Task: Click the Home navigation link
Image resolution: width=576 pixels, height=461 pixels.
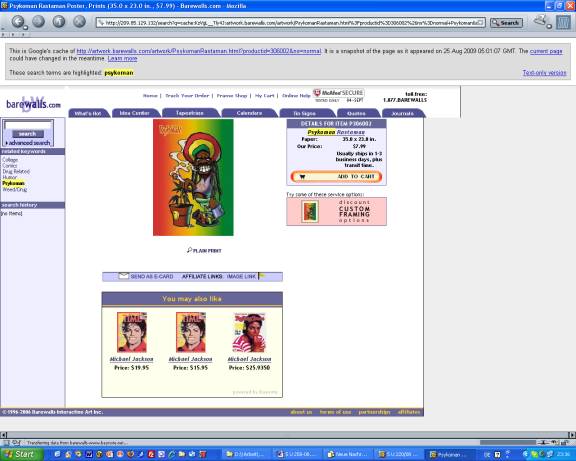Action: (150, 96)
